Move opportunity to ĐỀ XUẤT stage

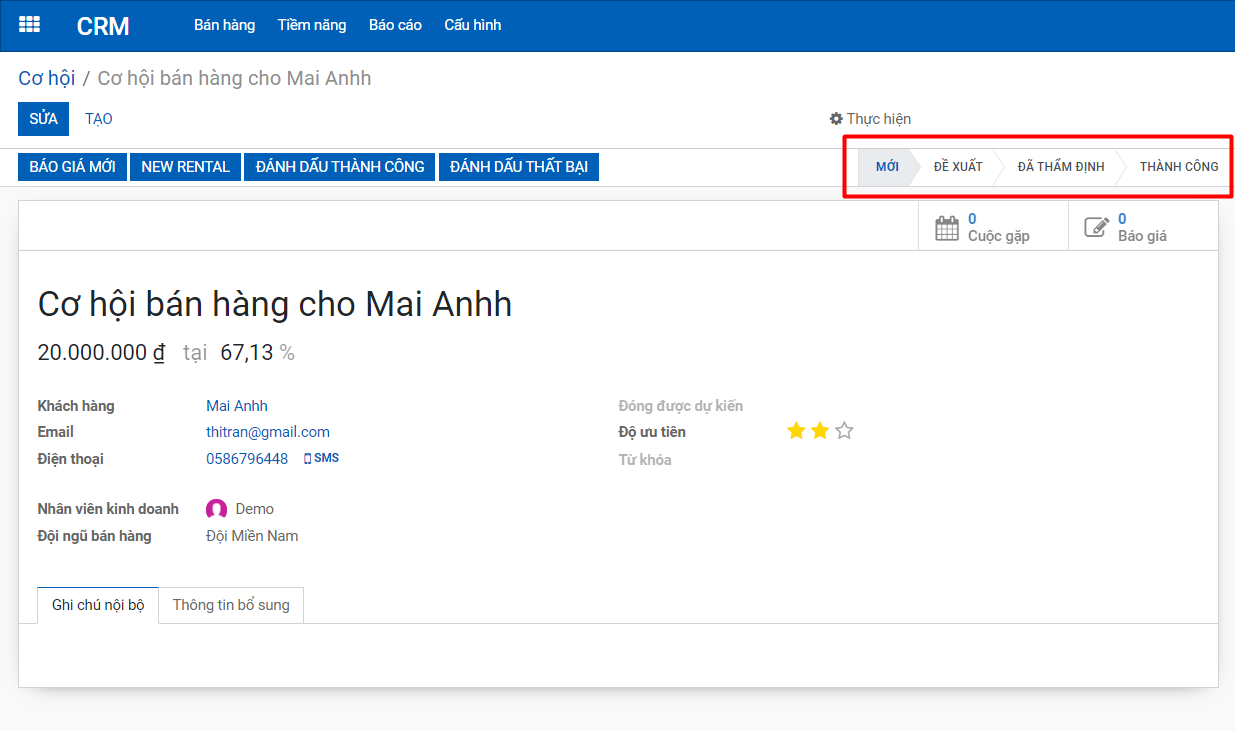[x=958, y=167]
